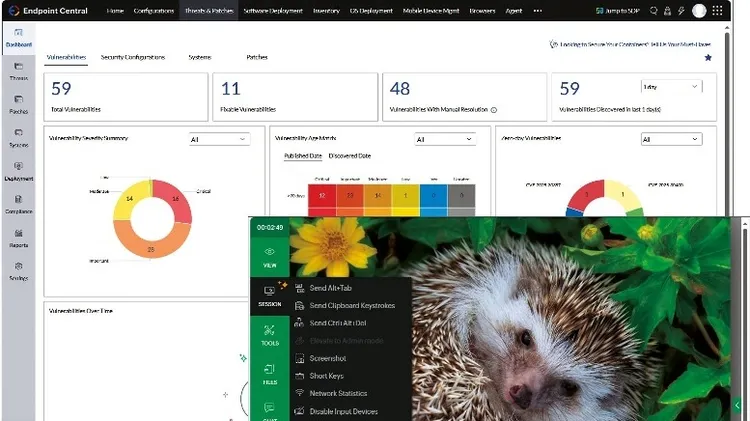Click Disable Input Devices option
Image resolution: width=750 pixels, height=421 pixels.
343,411
